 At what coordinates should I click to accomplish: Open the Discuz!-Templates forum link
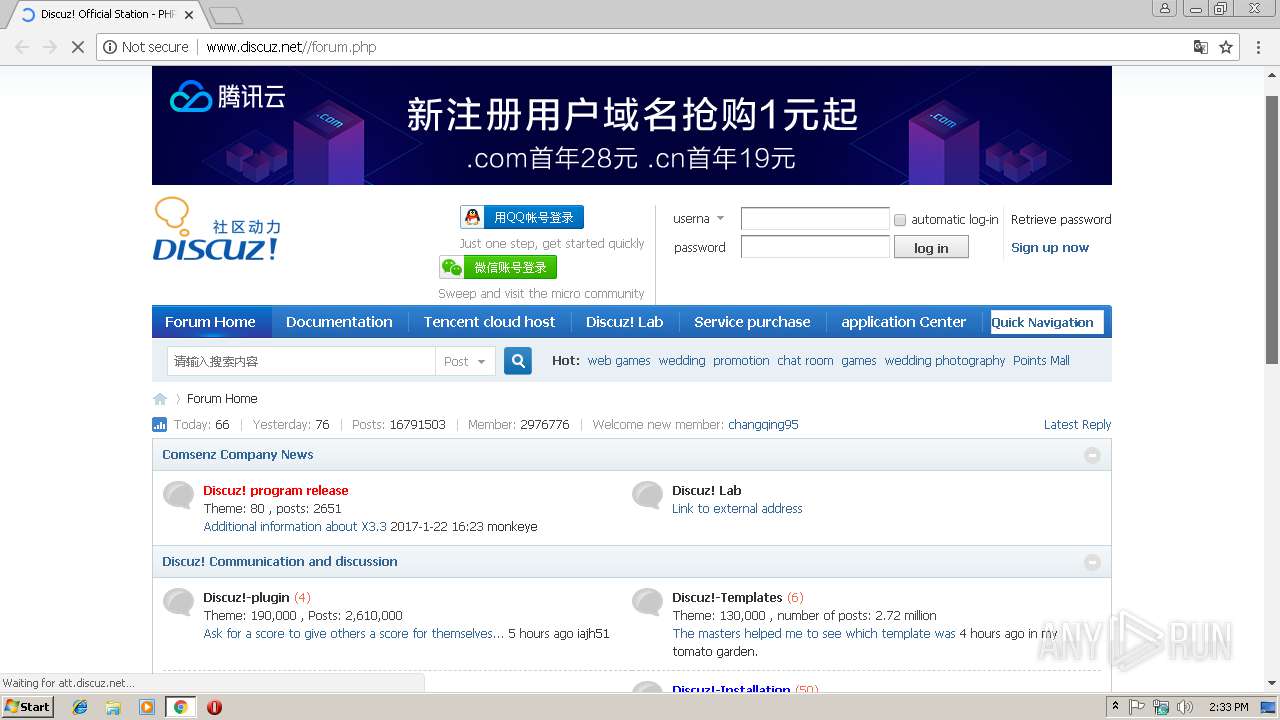727,598
